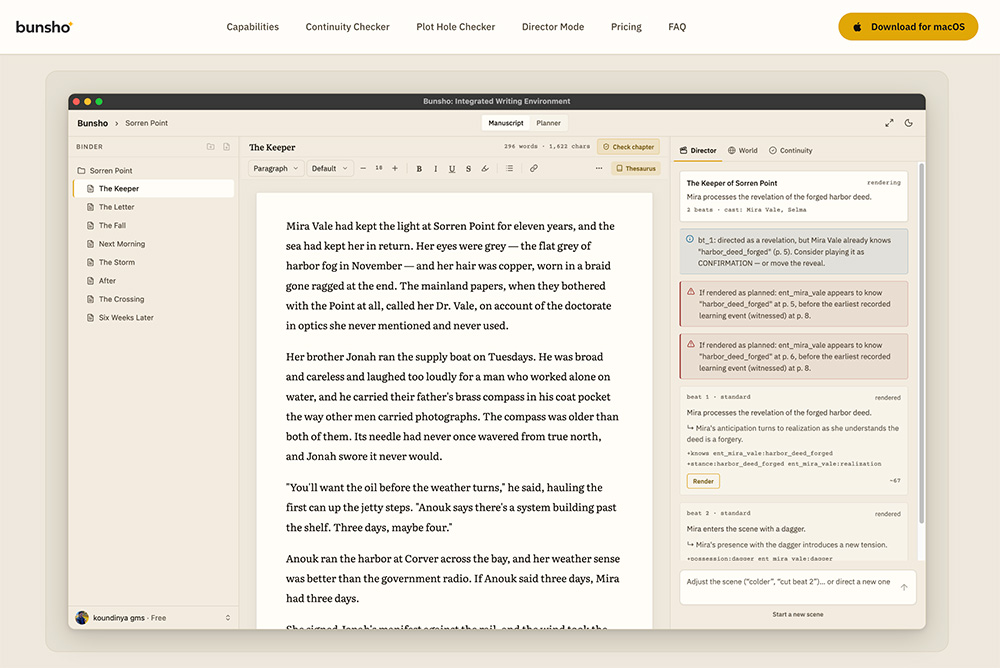Open the Director tab
Viewport: 1000px width, 668px height.
pyautogui.click(x=698, y=151)
